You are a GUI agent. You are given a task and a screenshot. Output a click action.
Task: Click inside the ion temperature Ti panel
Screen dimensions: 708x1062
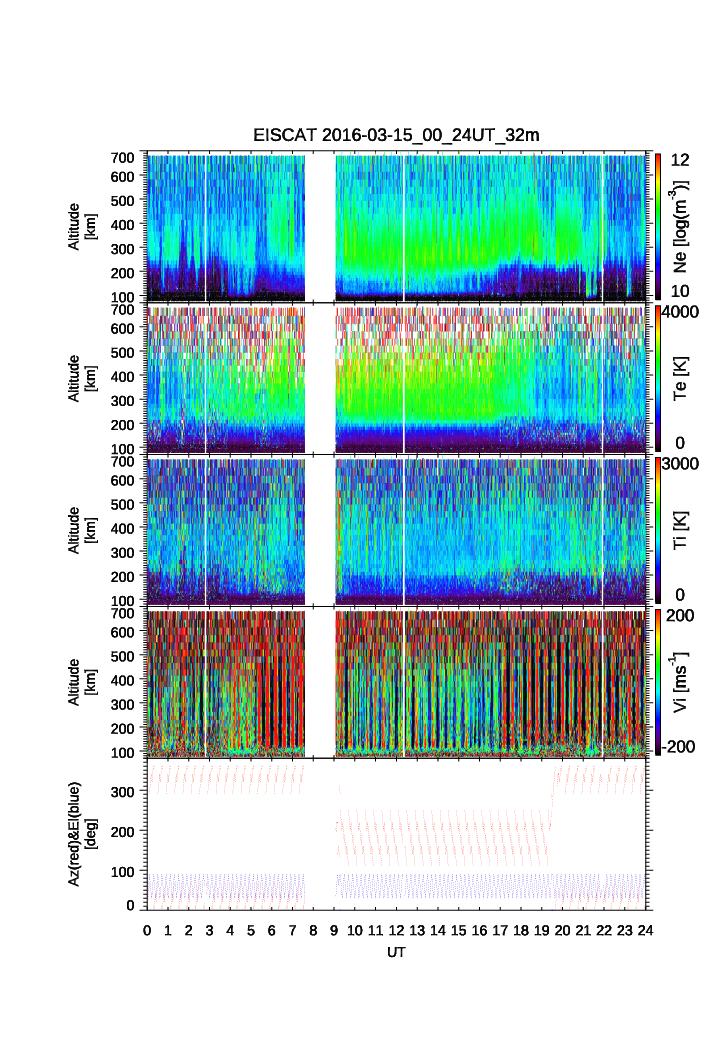396,530
